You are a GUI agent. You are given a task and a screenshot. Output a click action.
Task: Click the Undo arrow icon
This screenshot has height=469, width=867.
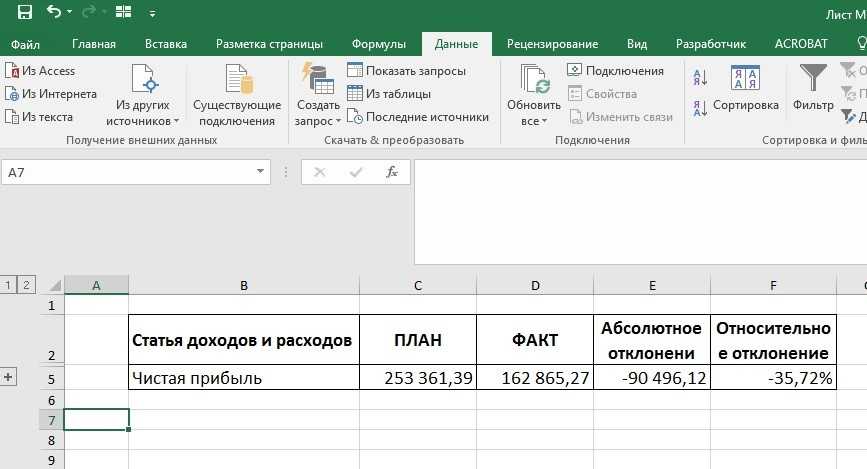[x=53, y=13]
